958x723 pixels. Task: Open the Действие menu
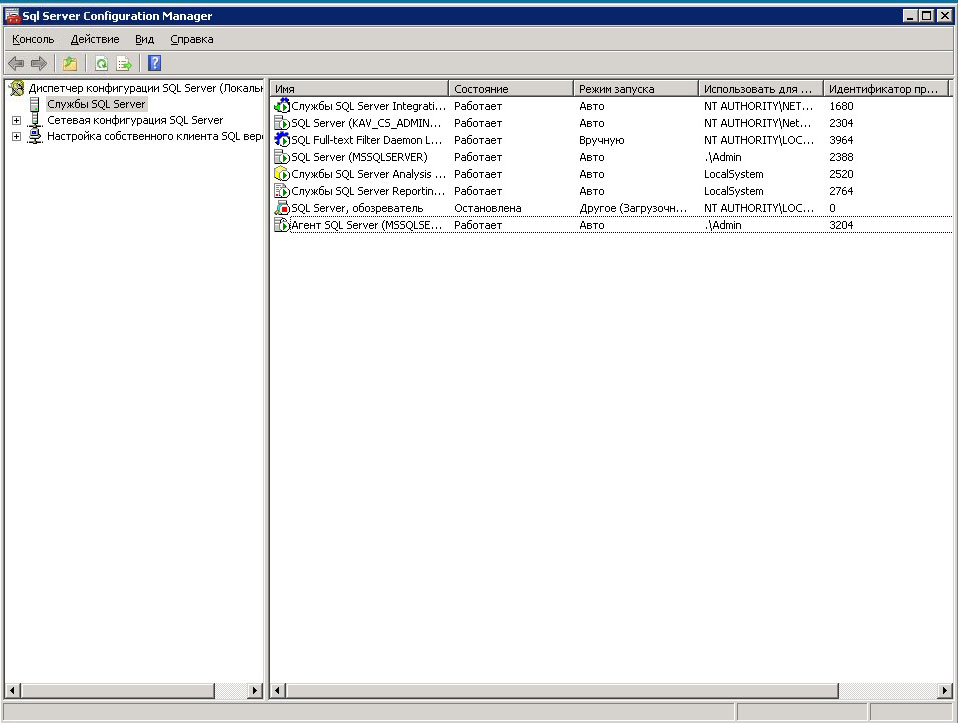coord(95,39)
